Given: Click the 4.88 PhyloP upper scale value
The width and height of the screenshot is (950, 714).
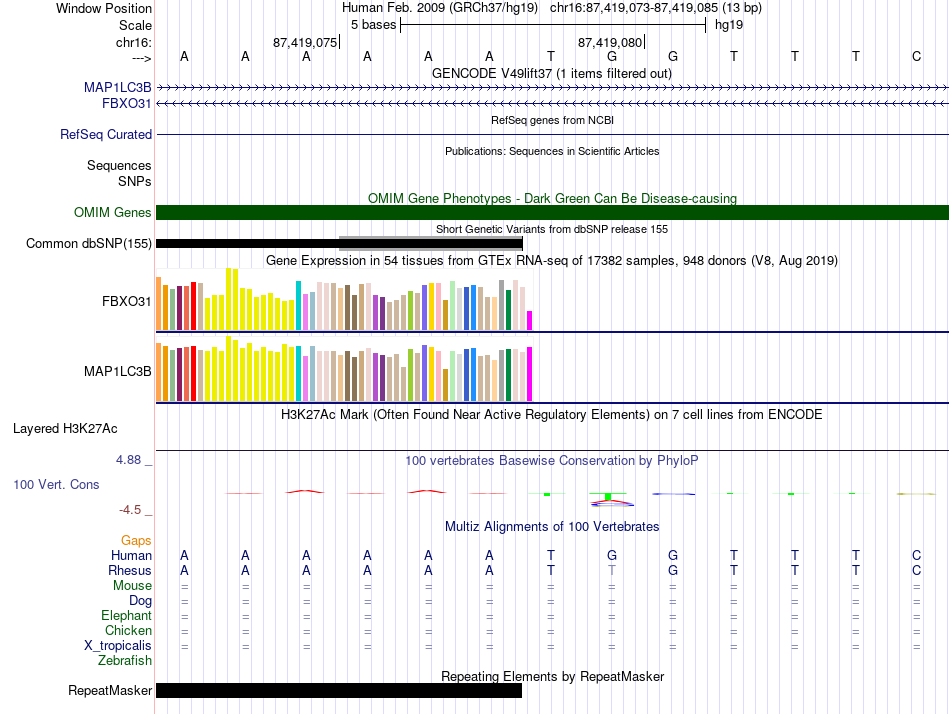Looking at the screenshot, I should point(128,460).
